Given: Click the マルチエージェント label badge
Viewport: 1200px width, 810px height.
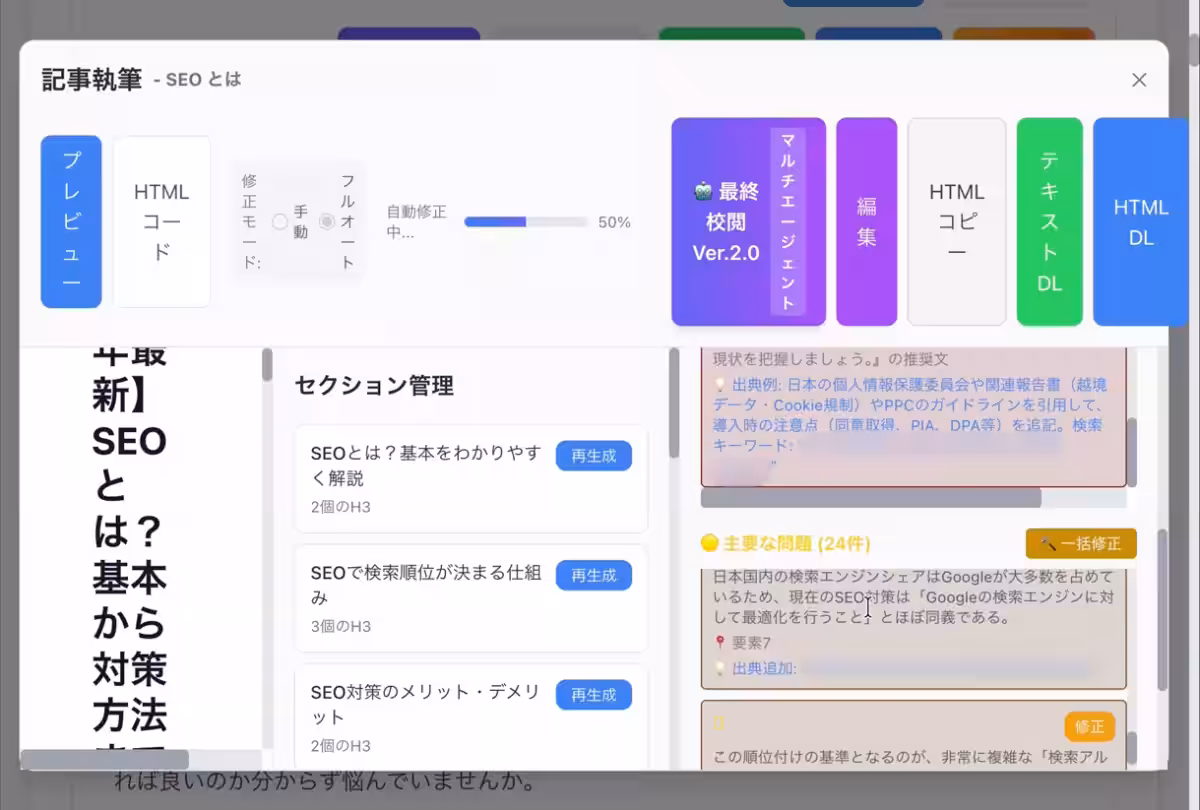Looking at the screenshot, I should (788, 222).
